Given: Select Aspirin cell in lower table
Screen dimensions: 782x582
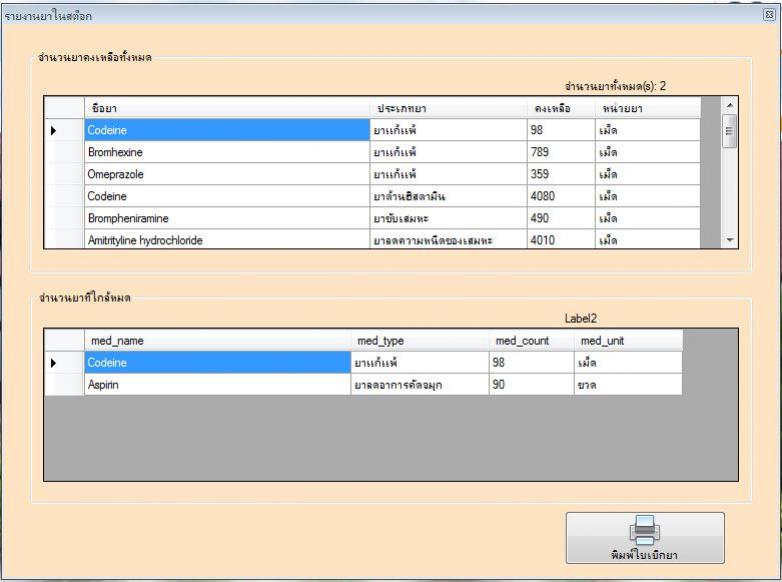Looking at the screenshot, I should pos(217,385).
